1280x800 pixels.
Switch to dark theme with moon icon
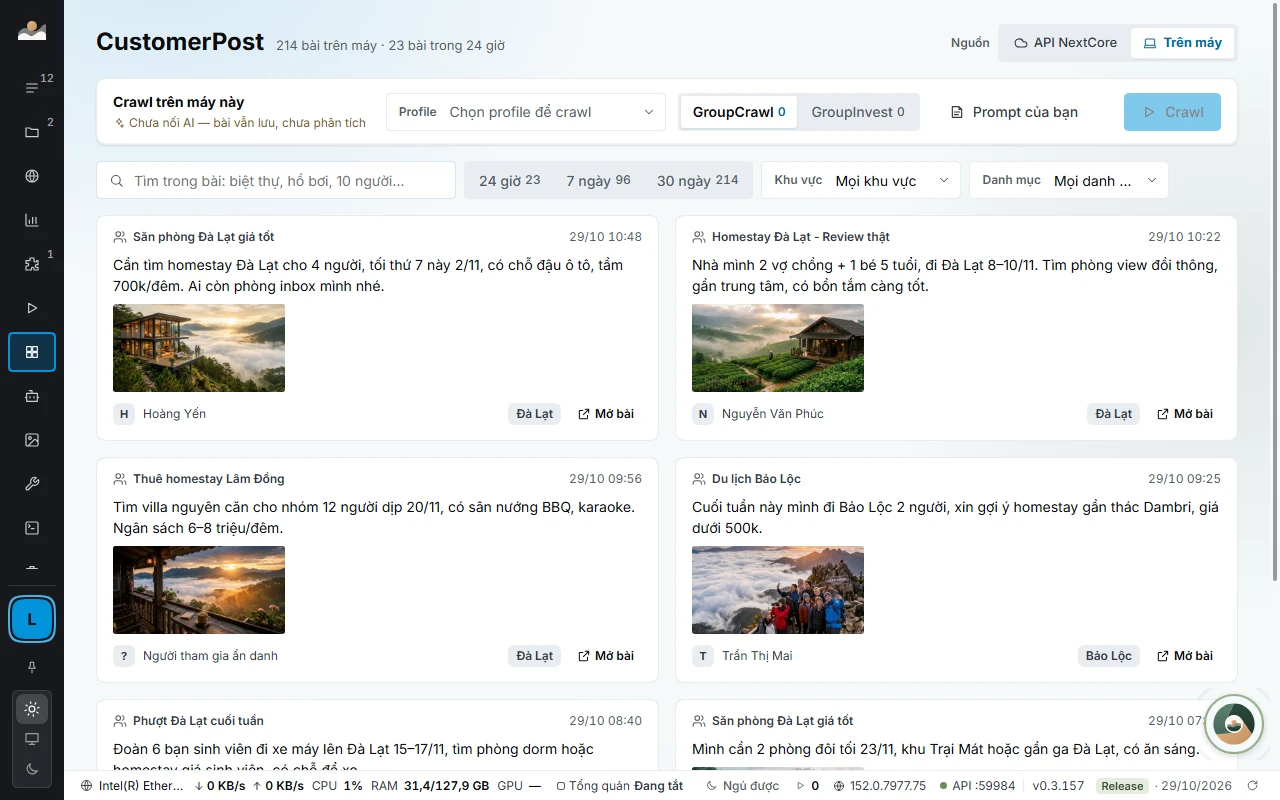32,769
